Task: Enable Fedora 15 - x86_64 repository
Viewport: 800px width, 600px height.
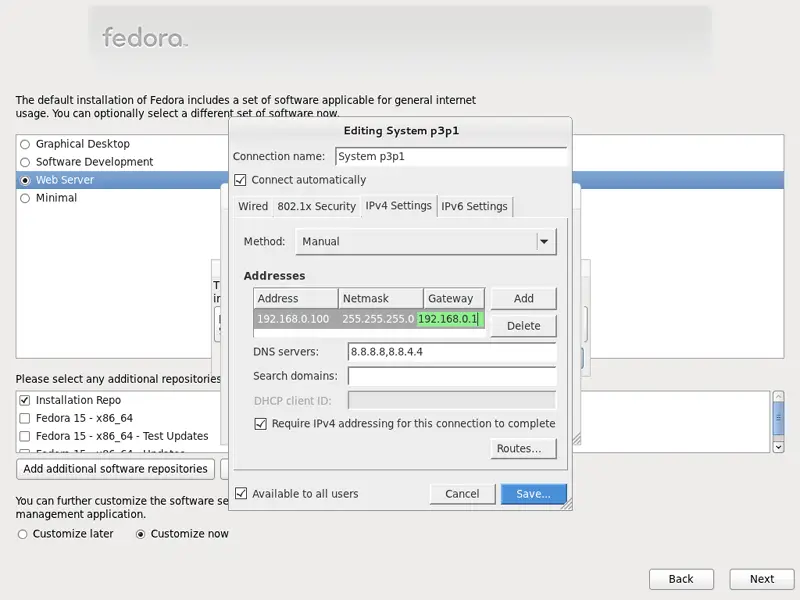Action: point(24,418)
